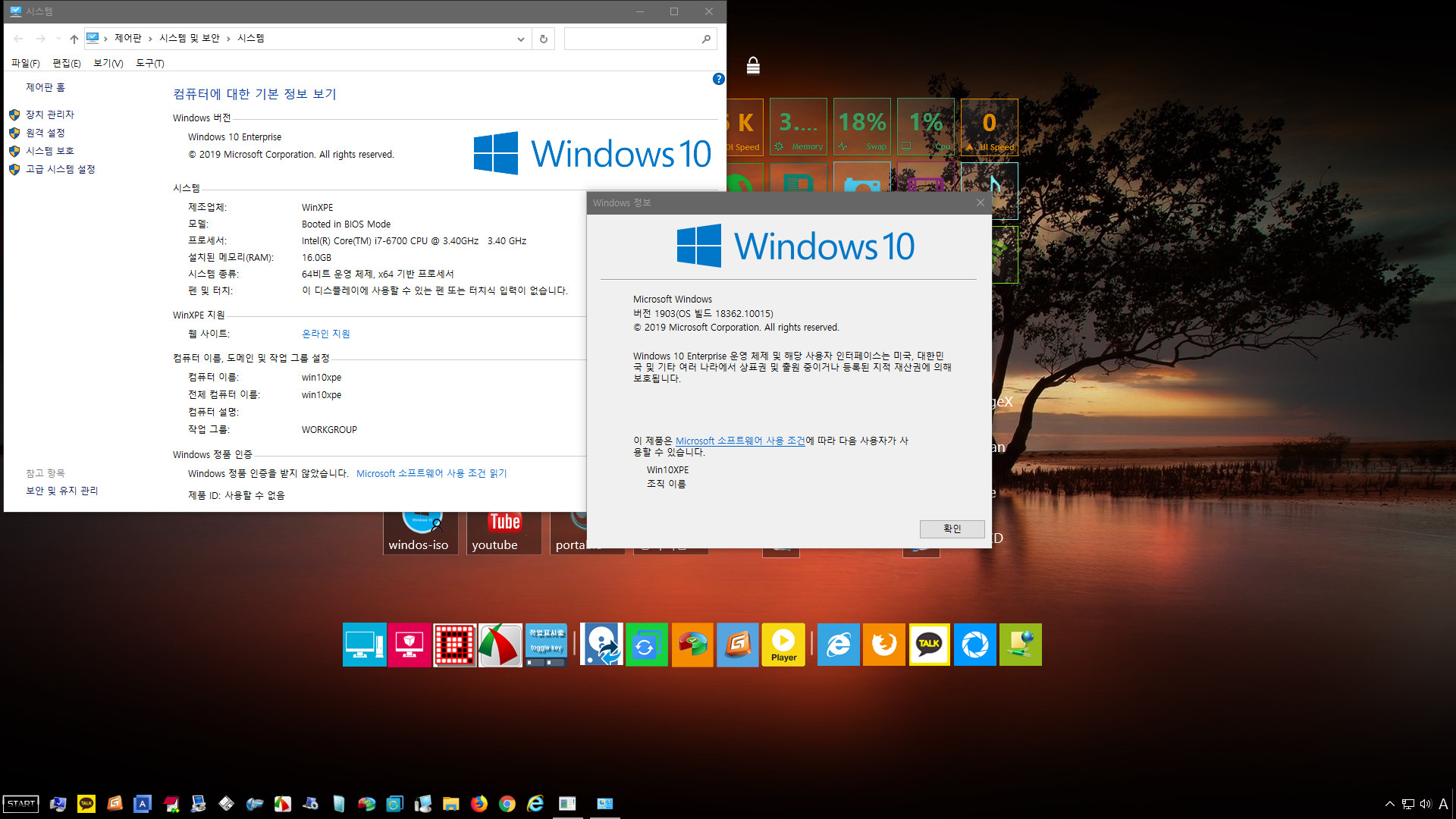The height and width of the screenshot is (819, 1456).
Task: Open Microsoft 소프트웨어 사용 조건 읽기 link in System window
Action: point(431,473)
